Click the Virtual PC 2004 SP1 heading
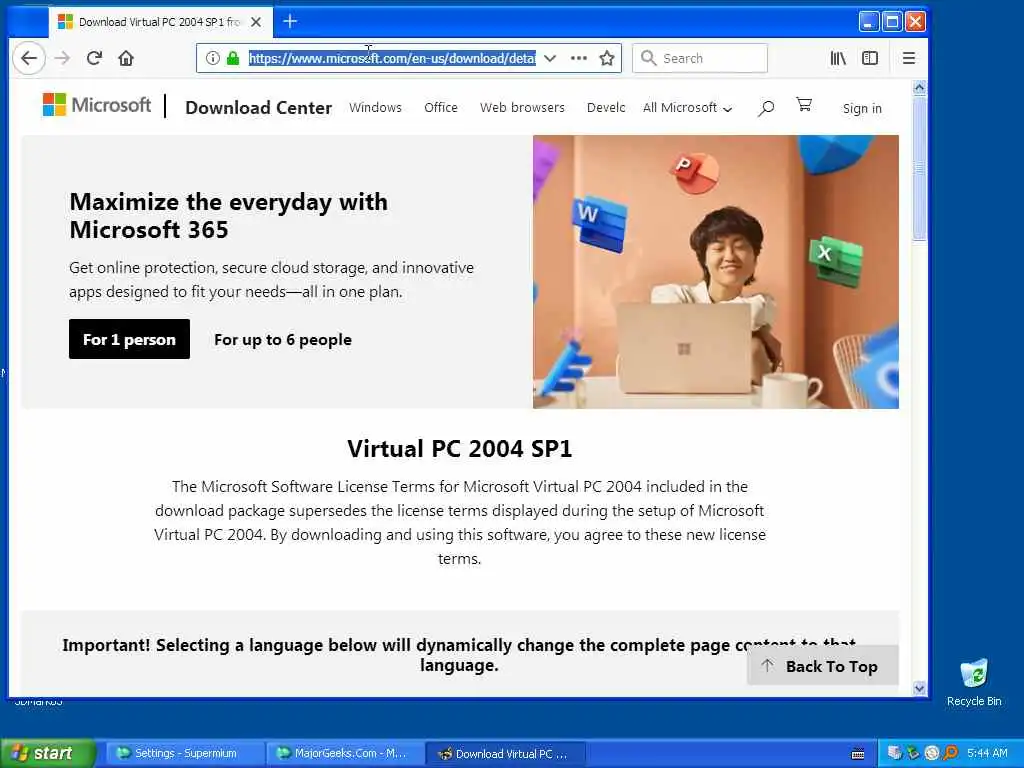This screenshot has height=768, width=1024. coord(460,449)
